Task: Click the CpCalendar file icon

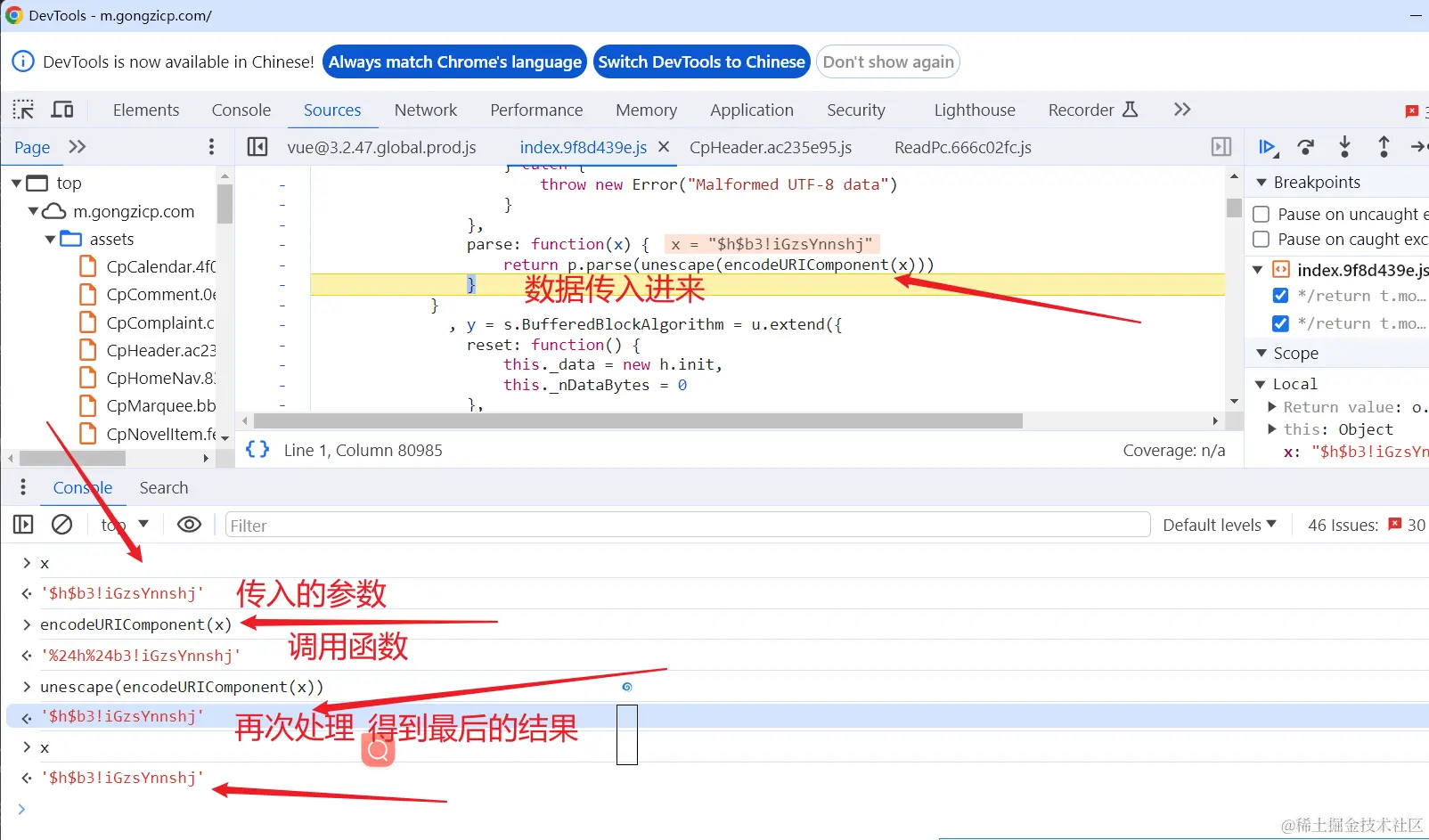Action: (x=88, y=266)
